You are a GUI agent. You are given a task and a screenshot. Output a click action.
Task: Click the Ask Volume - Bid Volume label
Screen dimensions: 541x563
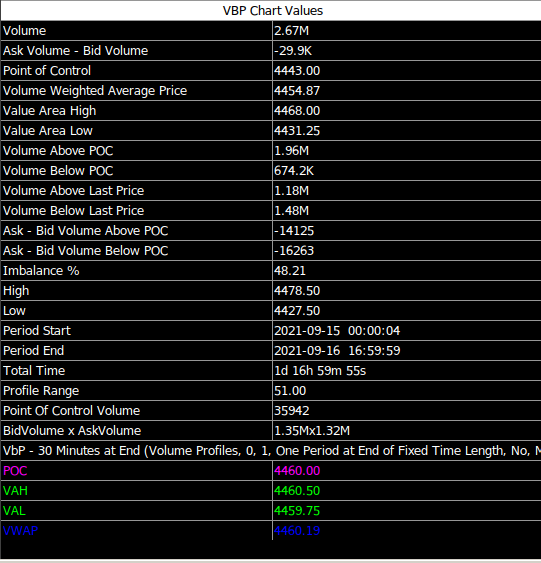click(75, 51)
